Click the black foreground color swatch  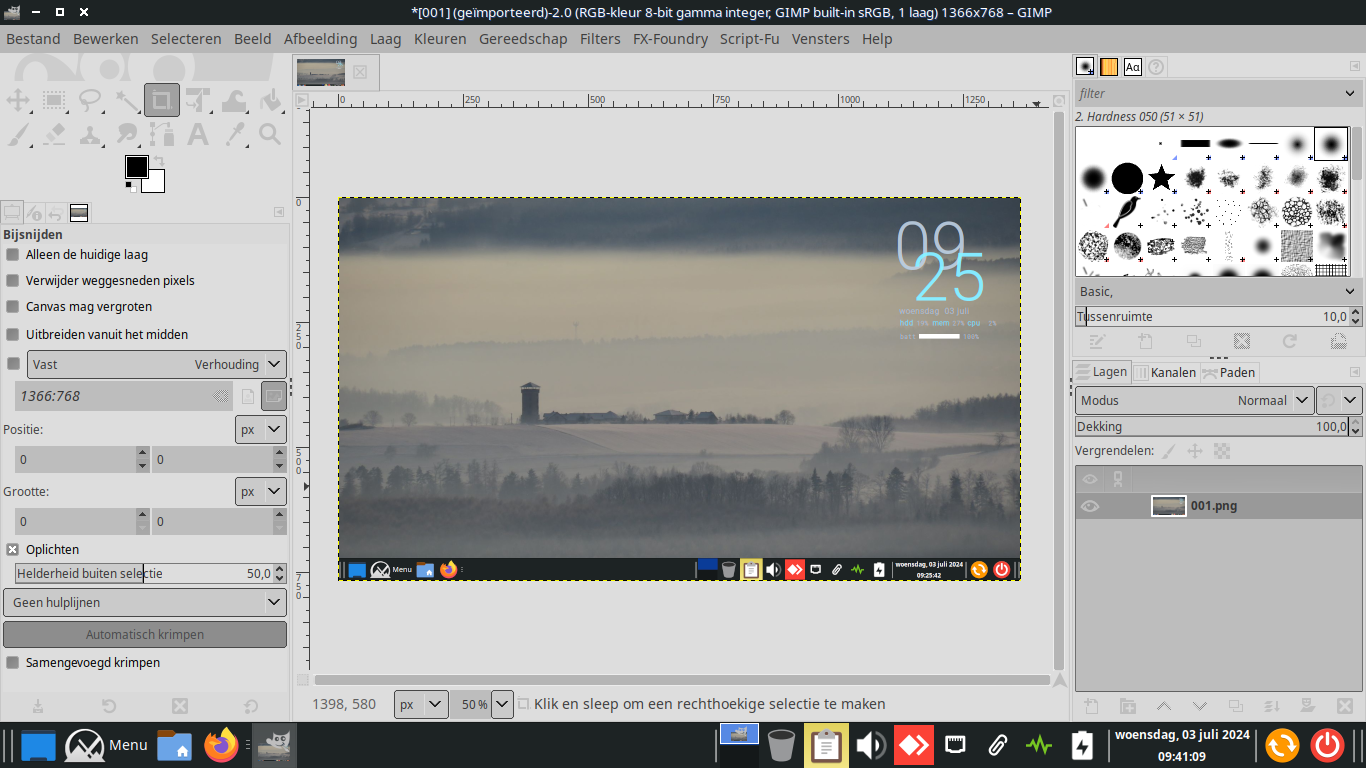click(136, 167)
